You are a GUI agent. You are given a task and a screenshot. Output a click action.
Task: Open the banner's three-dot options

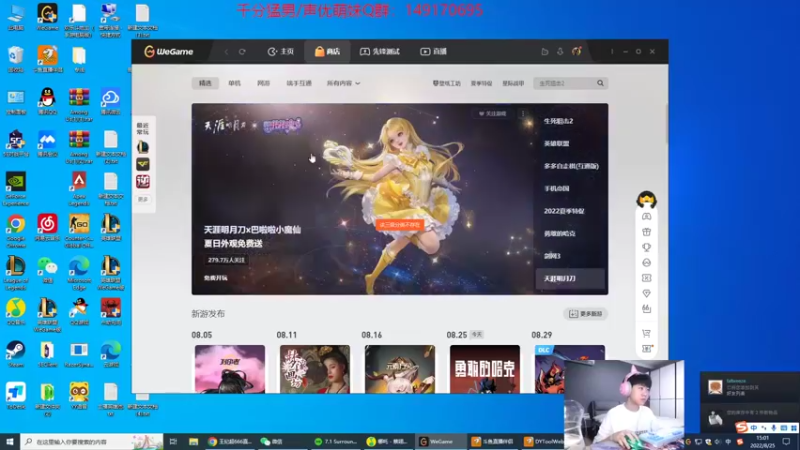(523, 114)
